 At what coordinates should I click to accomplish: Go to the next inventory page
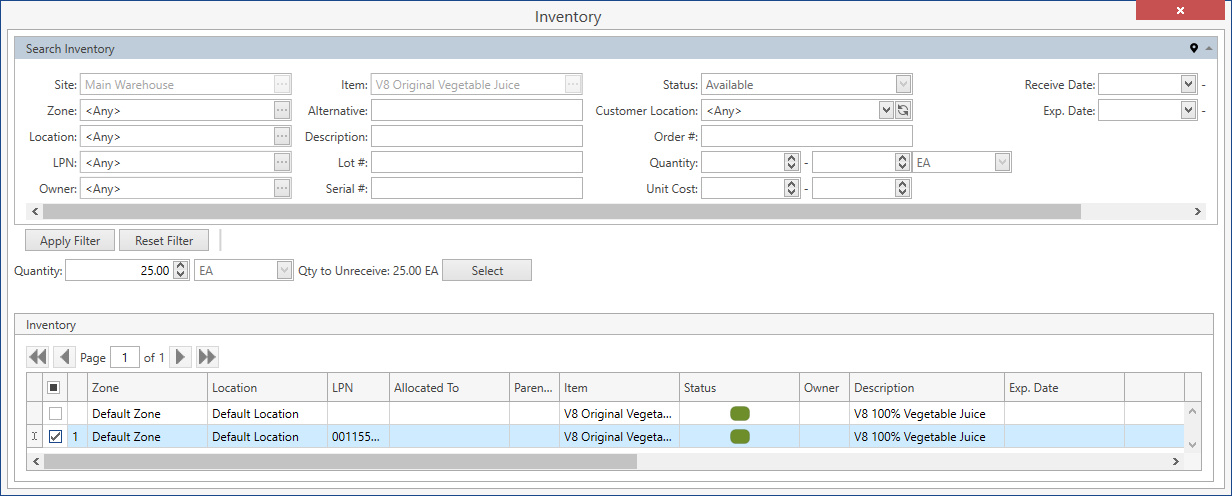pos(181,357)
